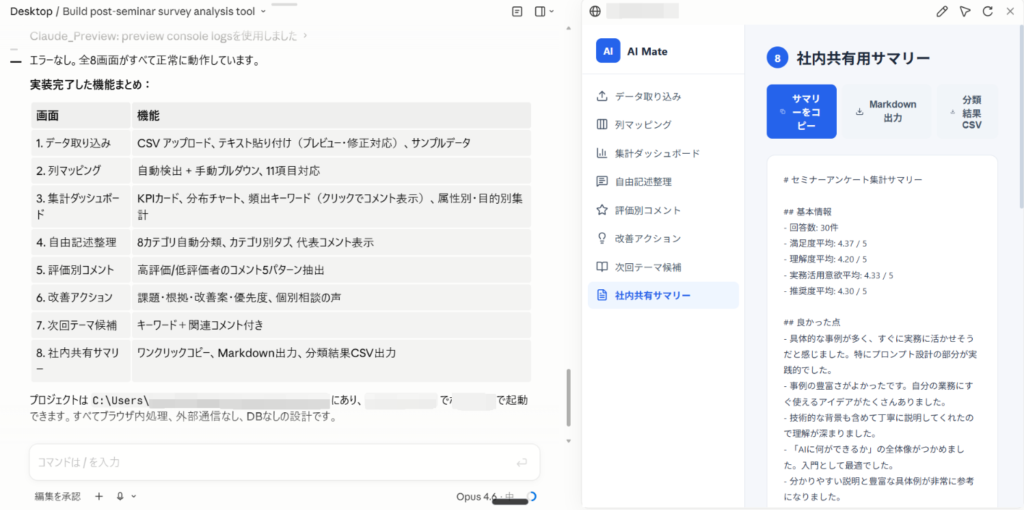
Task: Click the columns icon for 列マッピング
Action: [x=602, y=125]
